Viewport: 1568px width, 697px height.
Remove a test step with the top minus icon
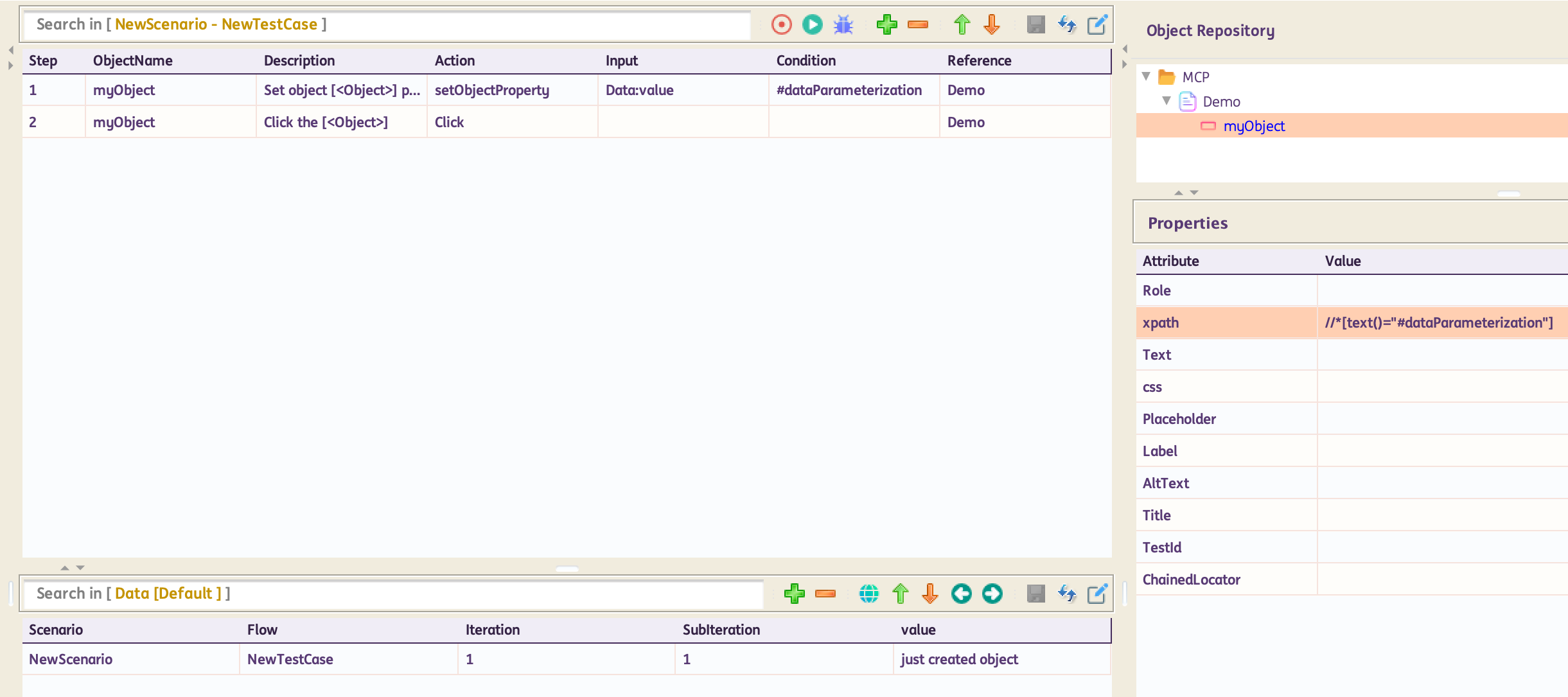pos(918,24)
